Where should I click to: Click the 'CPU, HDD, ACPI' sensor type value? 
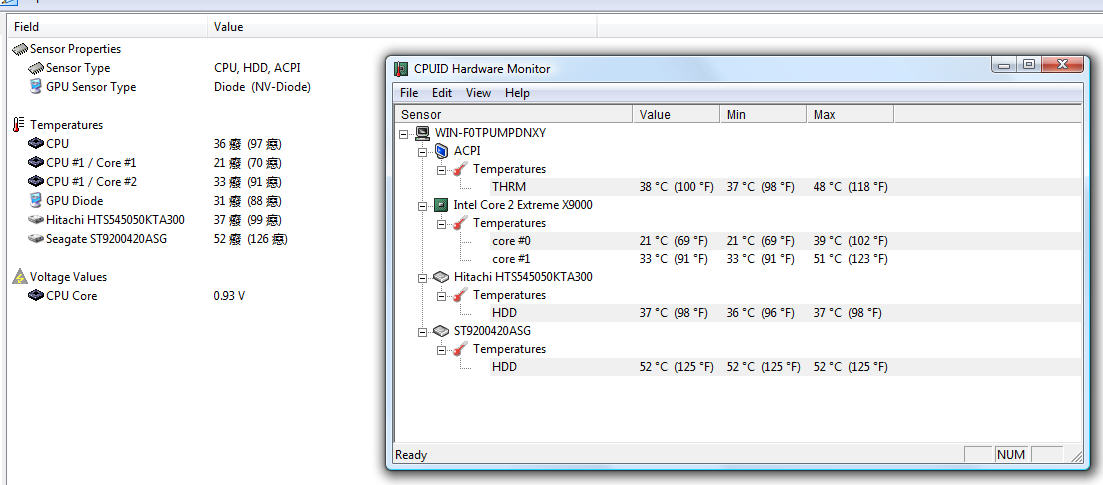point(257,68)
